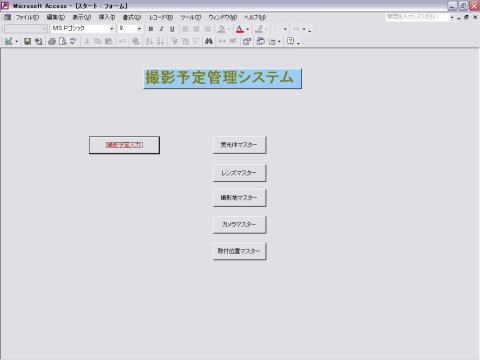
Task: Click the File Search icon beside Save
Action: coord(39,41)
